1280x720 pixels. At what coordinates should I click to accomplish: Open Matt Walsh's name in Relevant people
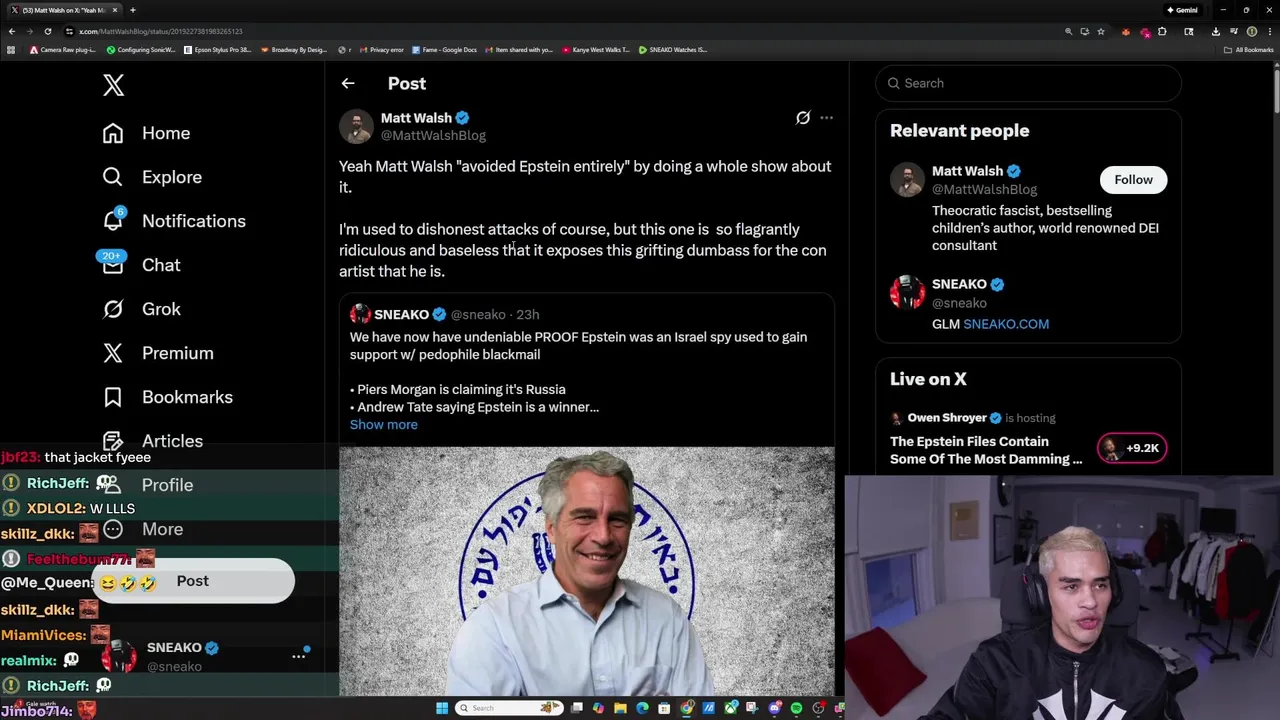(967, 171)
